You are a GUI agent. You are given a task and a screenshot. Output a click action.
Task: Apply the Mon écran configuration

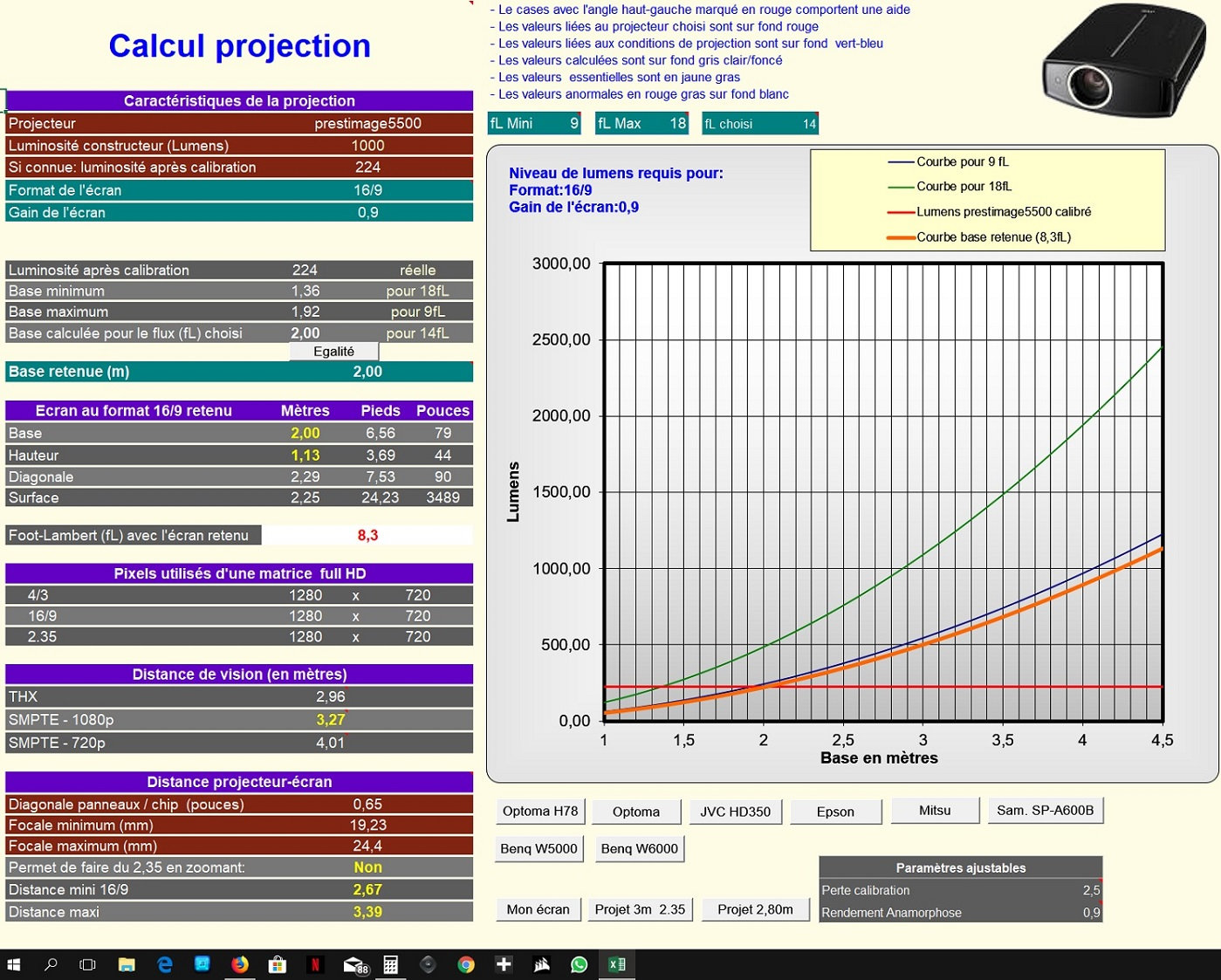[x=538, y=909]
